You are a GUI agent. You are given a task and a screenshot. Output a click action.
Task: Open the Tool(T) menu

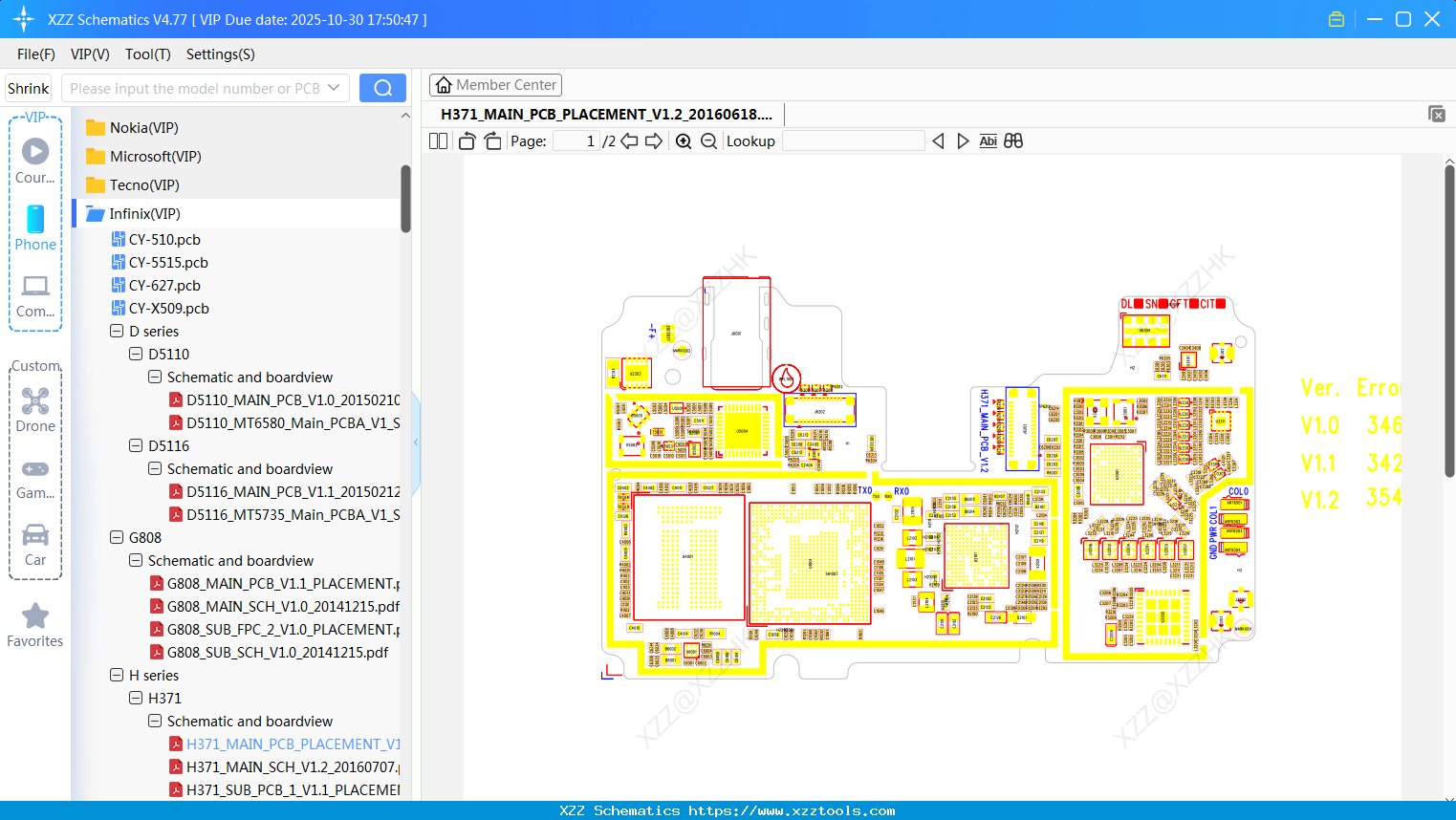(x=147, y=54)
